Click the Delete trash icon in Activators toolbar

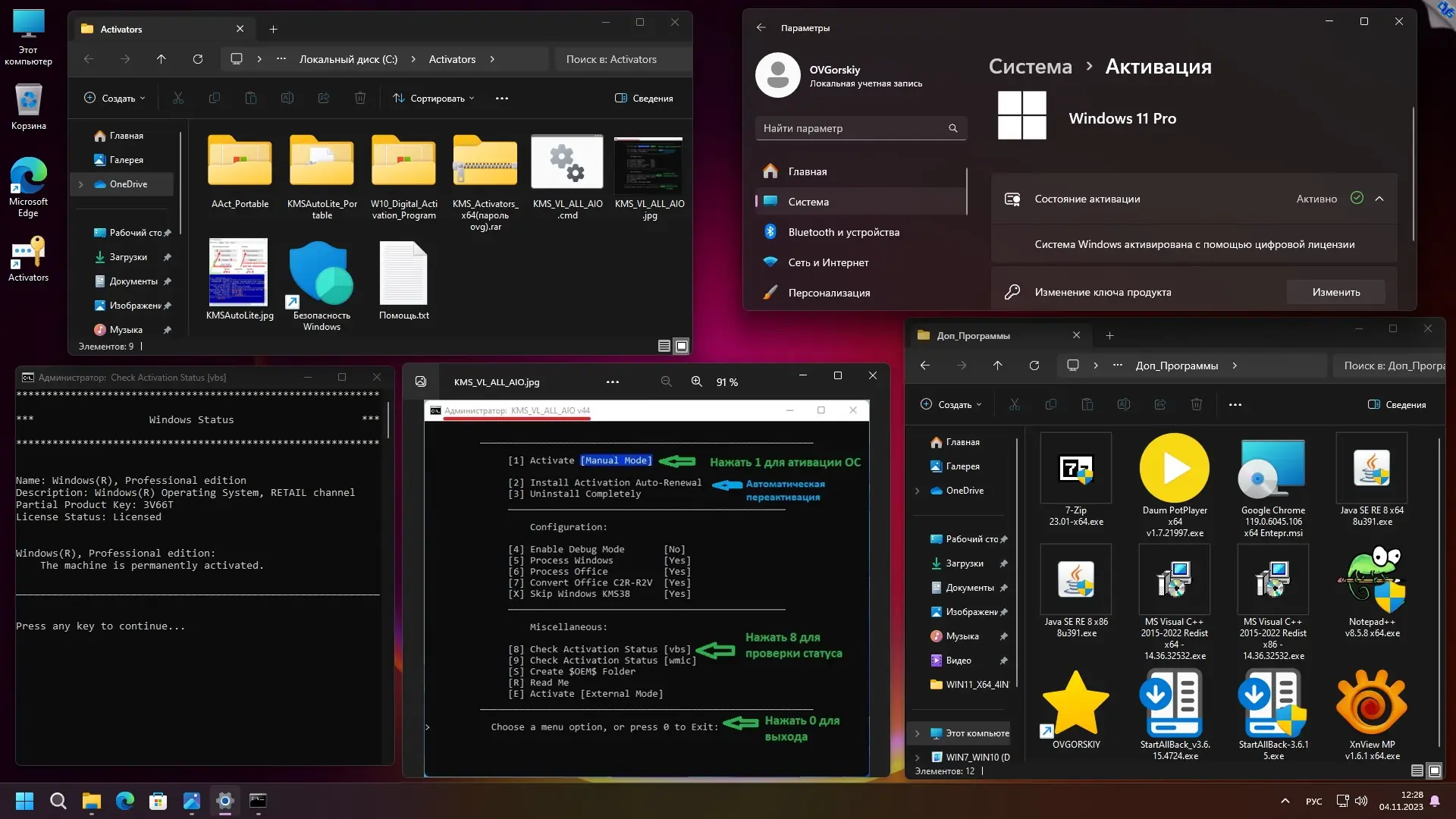360,98
